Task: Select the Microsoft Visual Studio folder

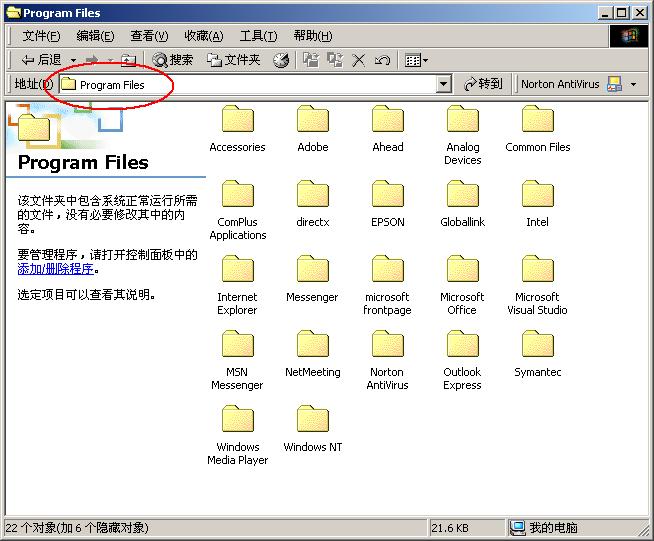Action: click(x=537, y=286)
